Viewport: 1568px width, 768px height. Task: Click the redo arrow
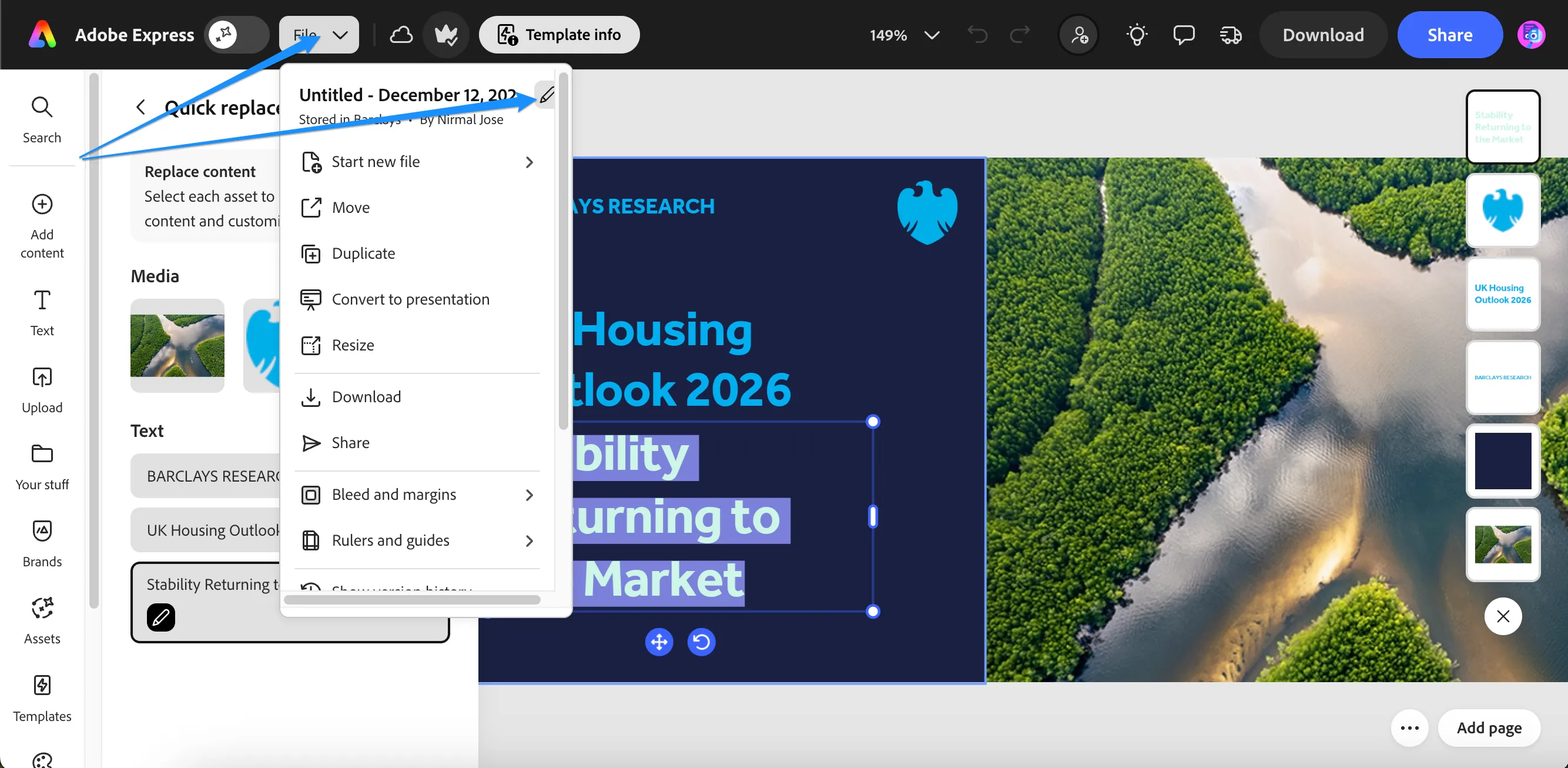[1020, 35]
